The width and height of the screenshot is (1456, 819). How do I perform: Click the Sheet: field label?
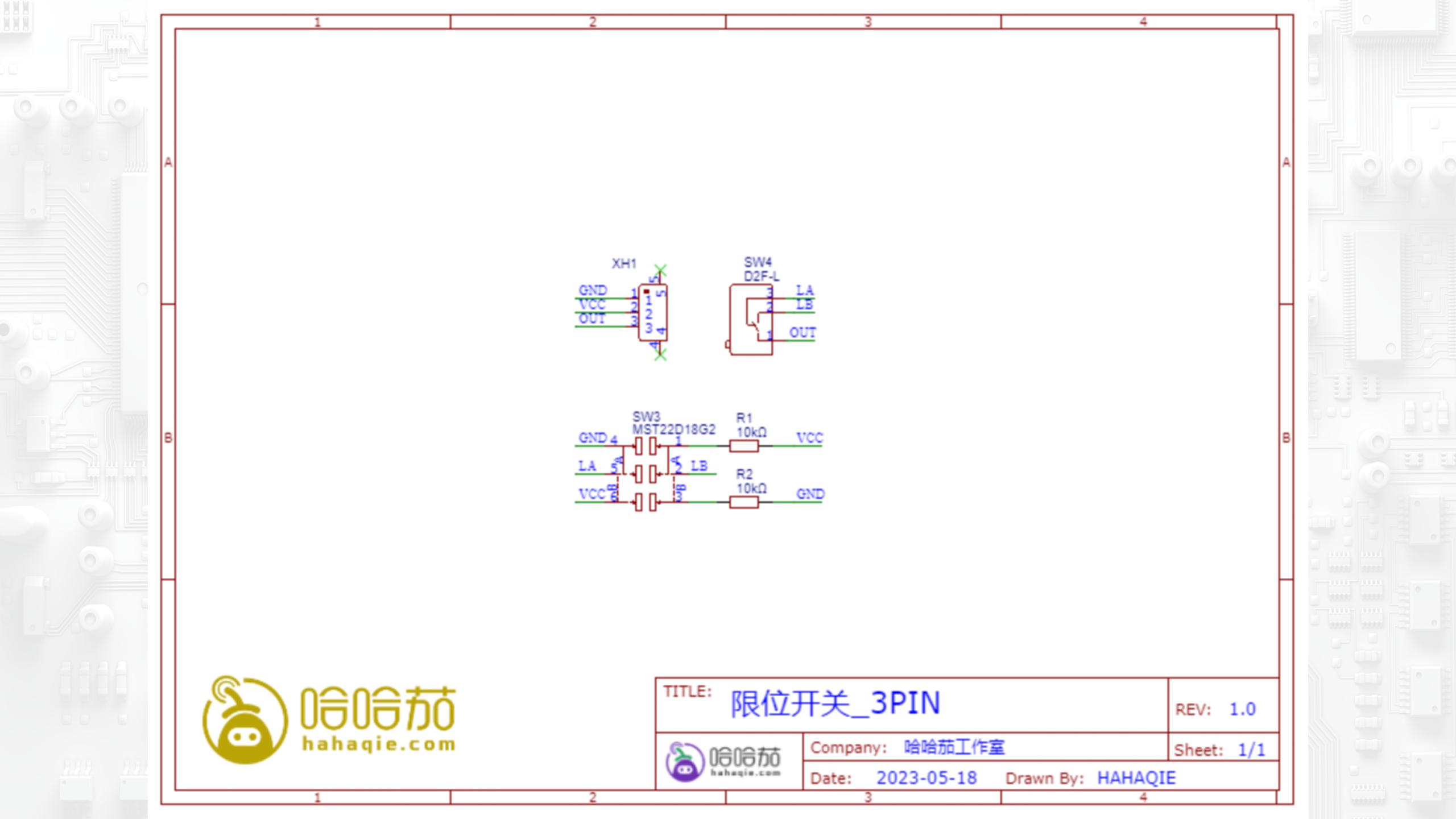pyautogui.click(x=1198, y=750)
